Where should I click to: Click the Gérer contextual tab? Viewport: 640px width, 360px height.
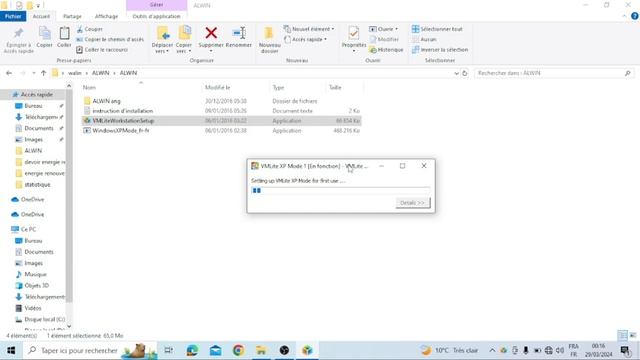pyautogui.click(x=156, y=5)
